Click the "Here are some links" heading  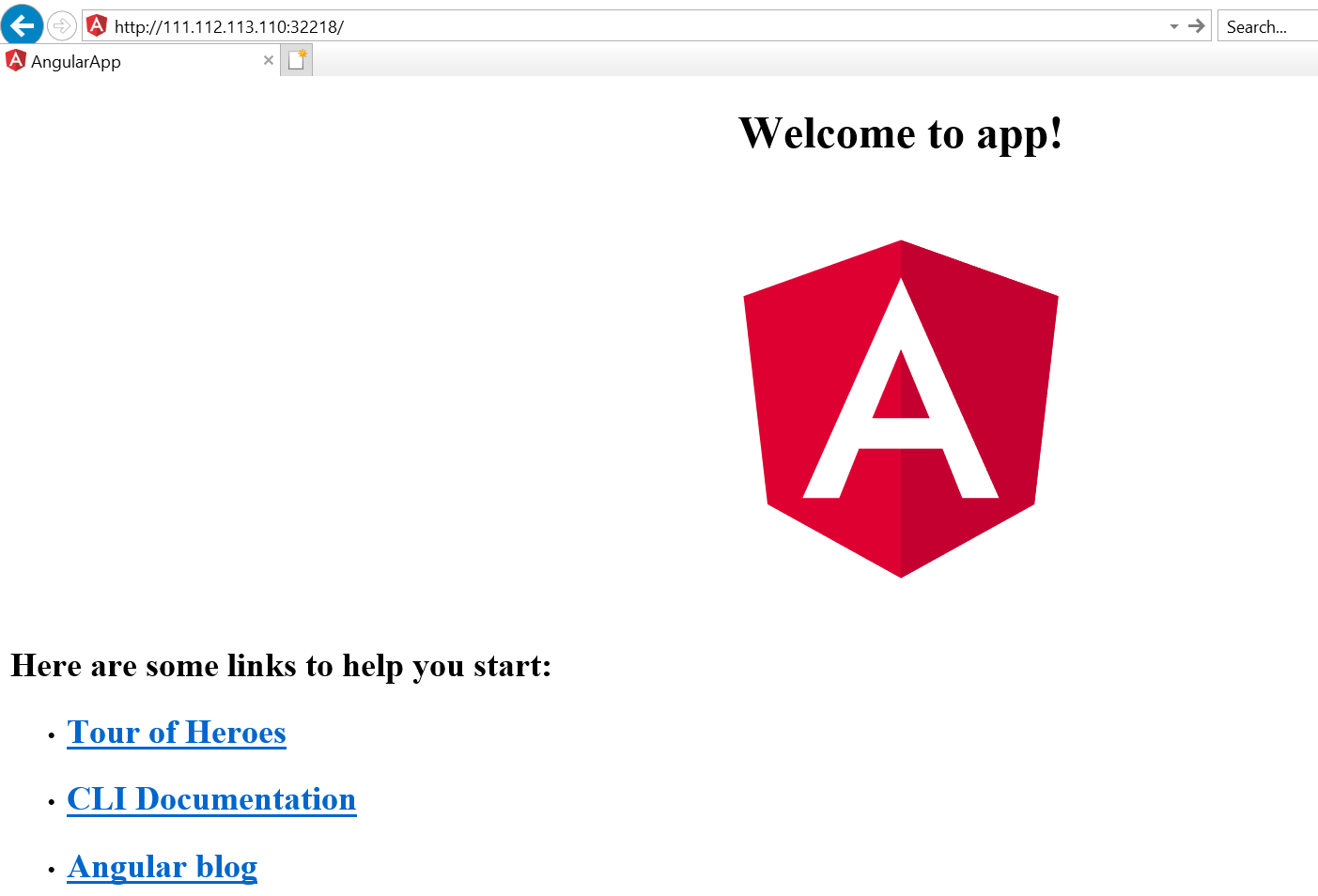tap(281, 666)
